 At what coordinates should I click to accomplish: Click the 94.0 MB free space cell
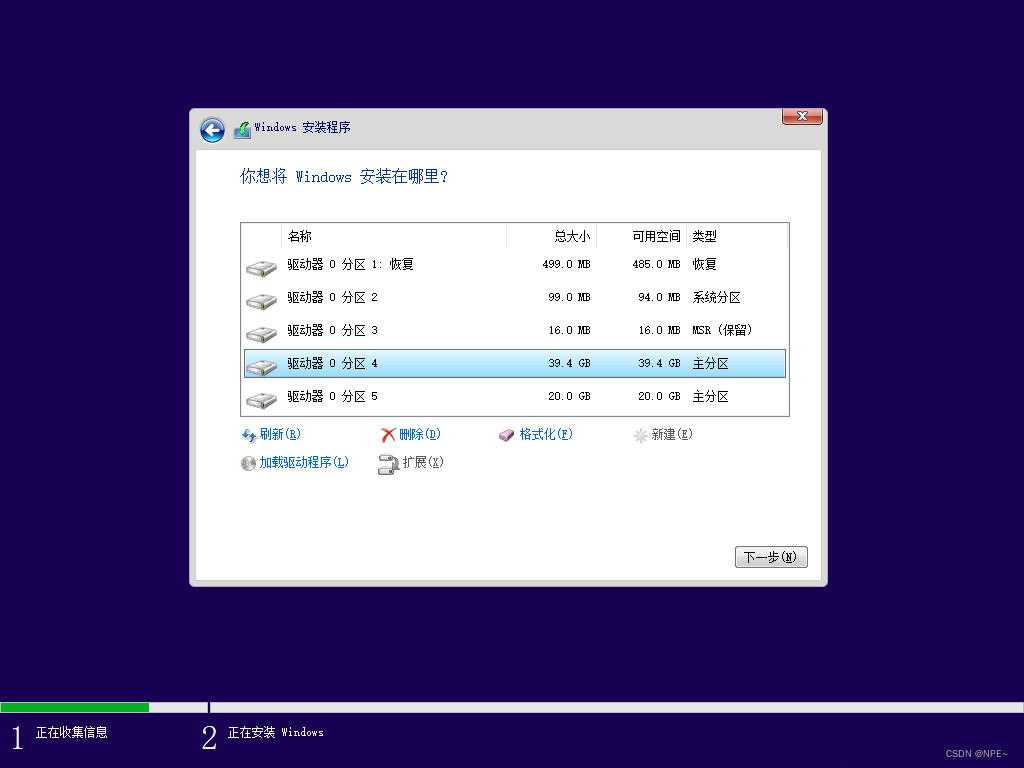[660, 297]
